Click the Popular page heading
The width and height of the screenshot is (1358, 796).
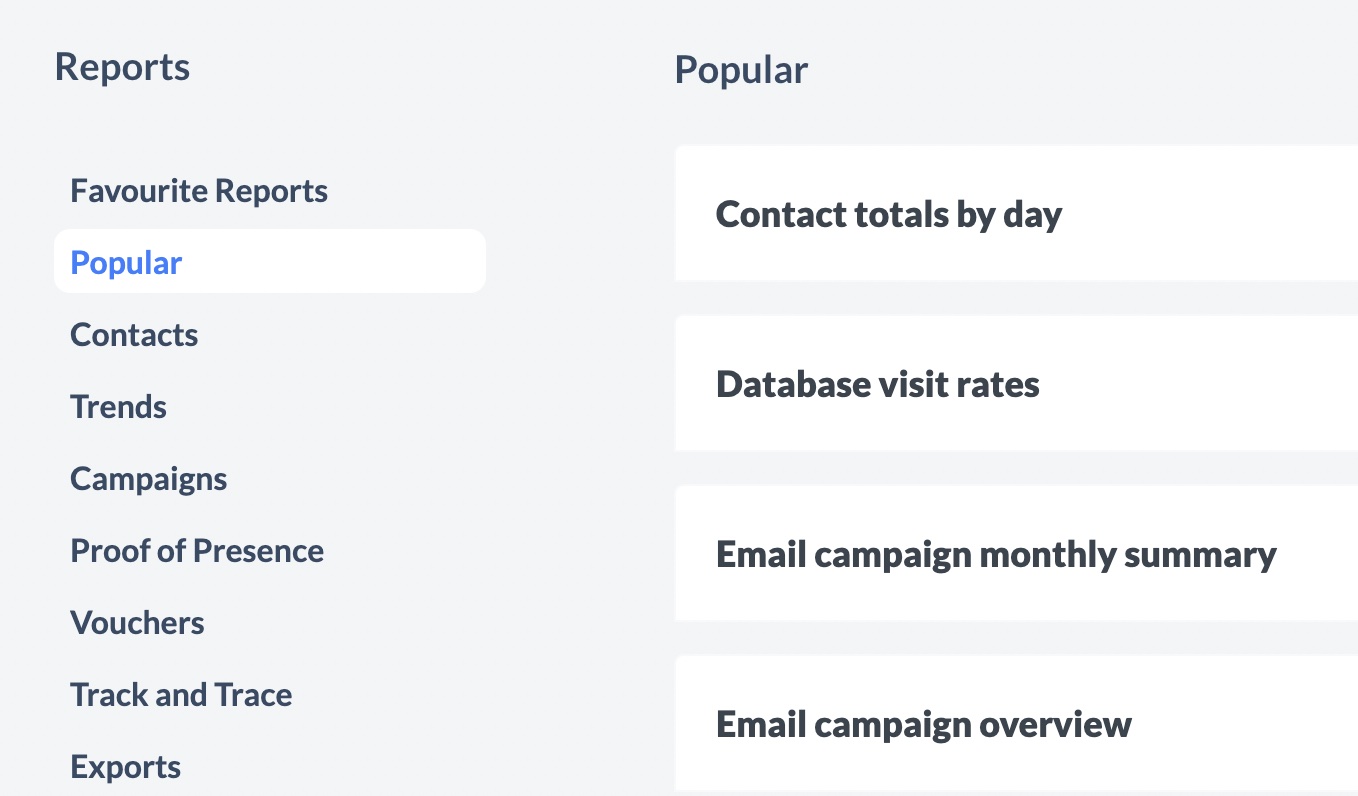coord(741,70)
